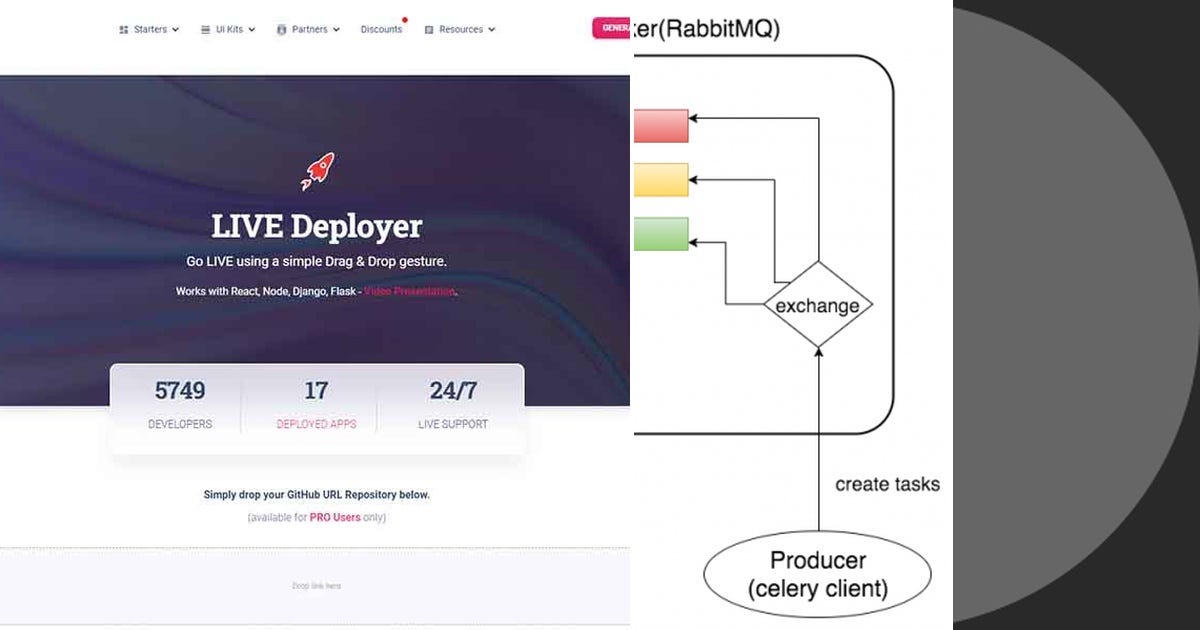The image size is (1200, 630).
Task: Open the UI Kits dropdown menu
Action: [228, 29]
